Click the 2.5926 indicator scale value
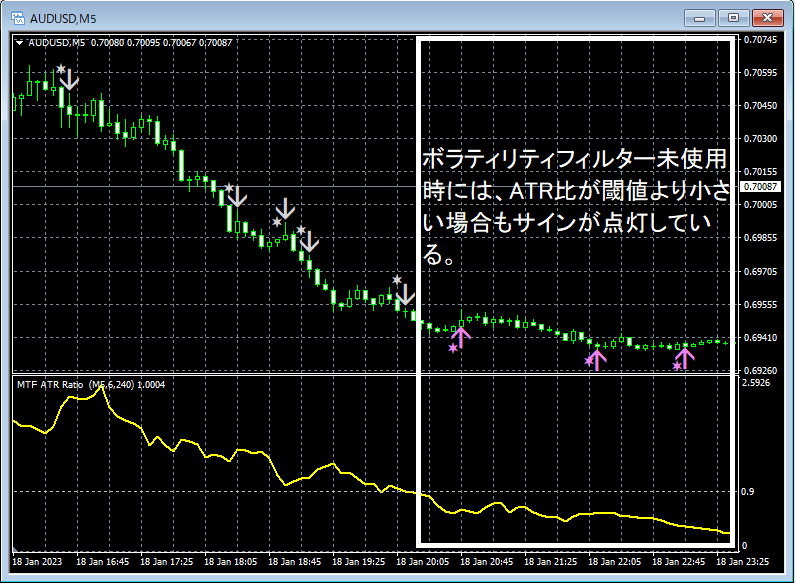The image size is (796, 583). (756, 382)
